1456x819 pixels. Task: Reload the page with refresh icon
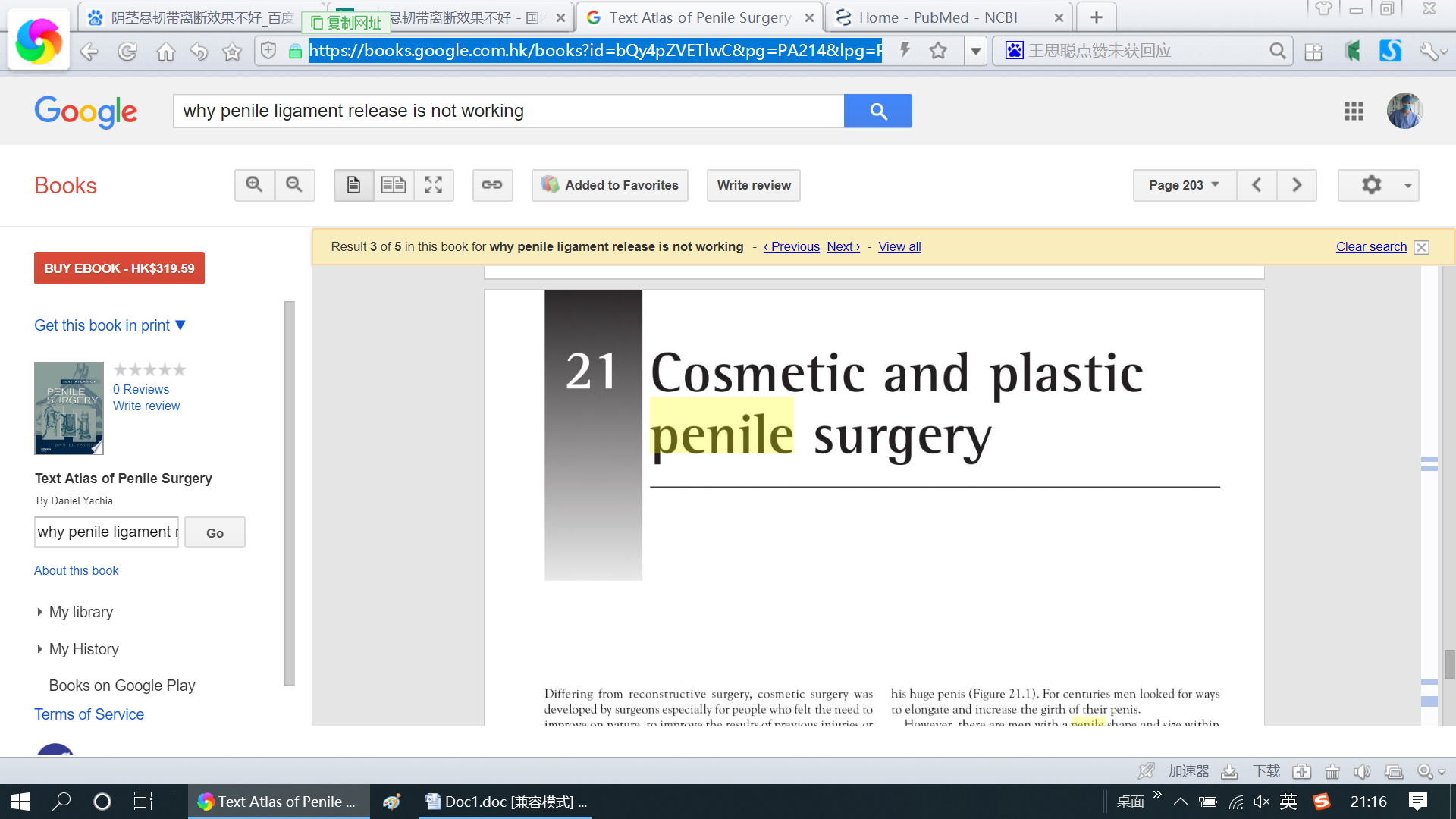click(127, 52)
